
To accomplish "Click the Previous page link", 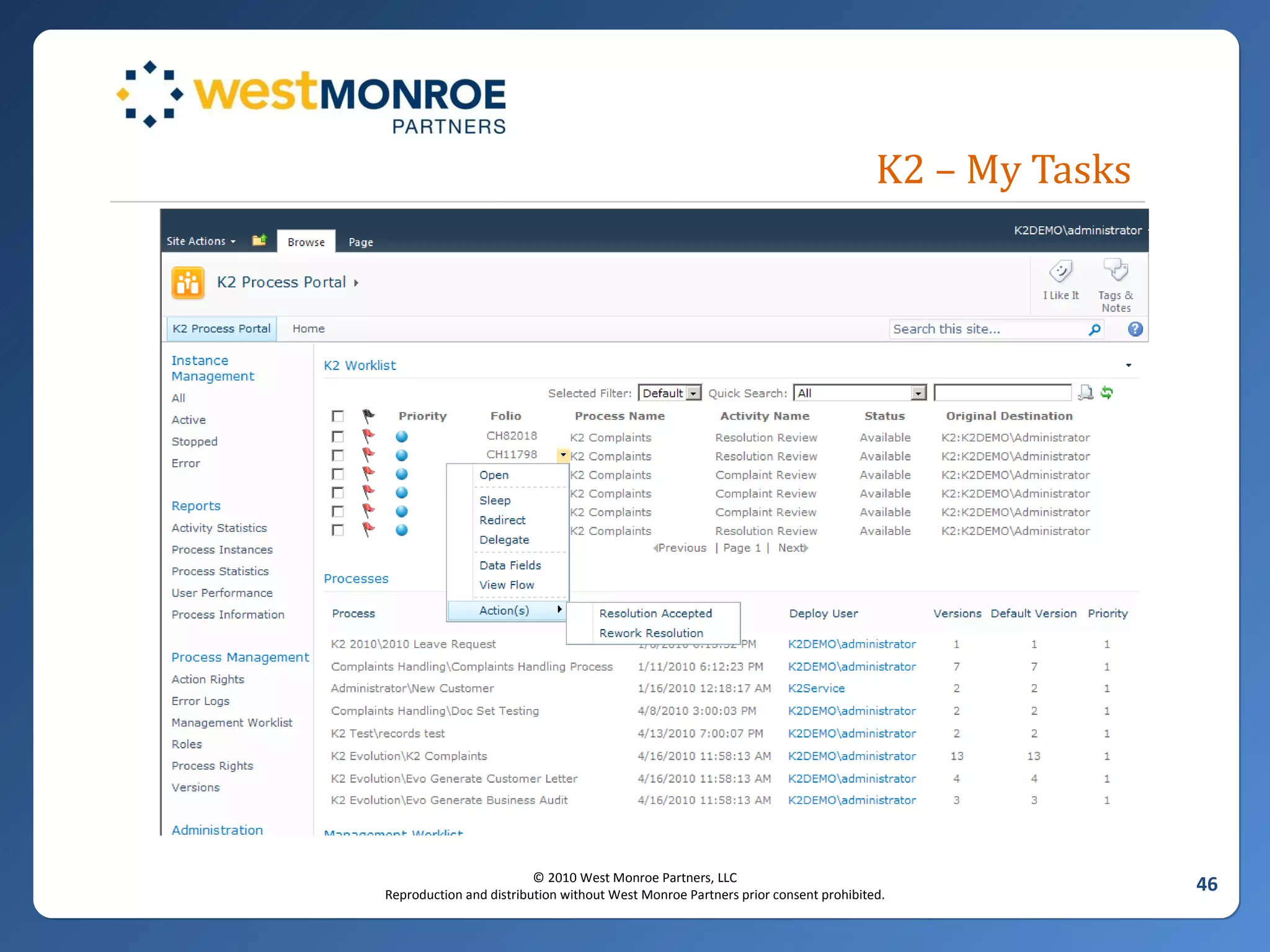I will 680,548.
